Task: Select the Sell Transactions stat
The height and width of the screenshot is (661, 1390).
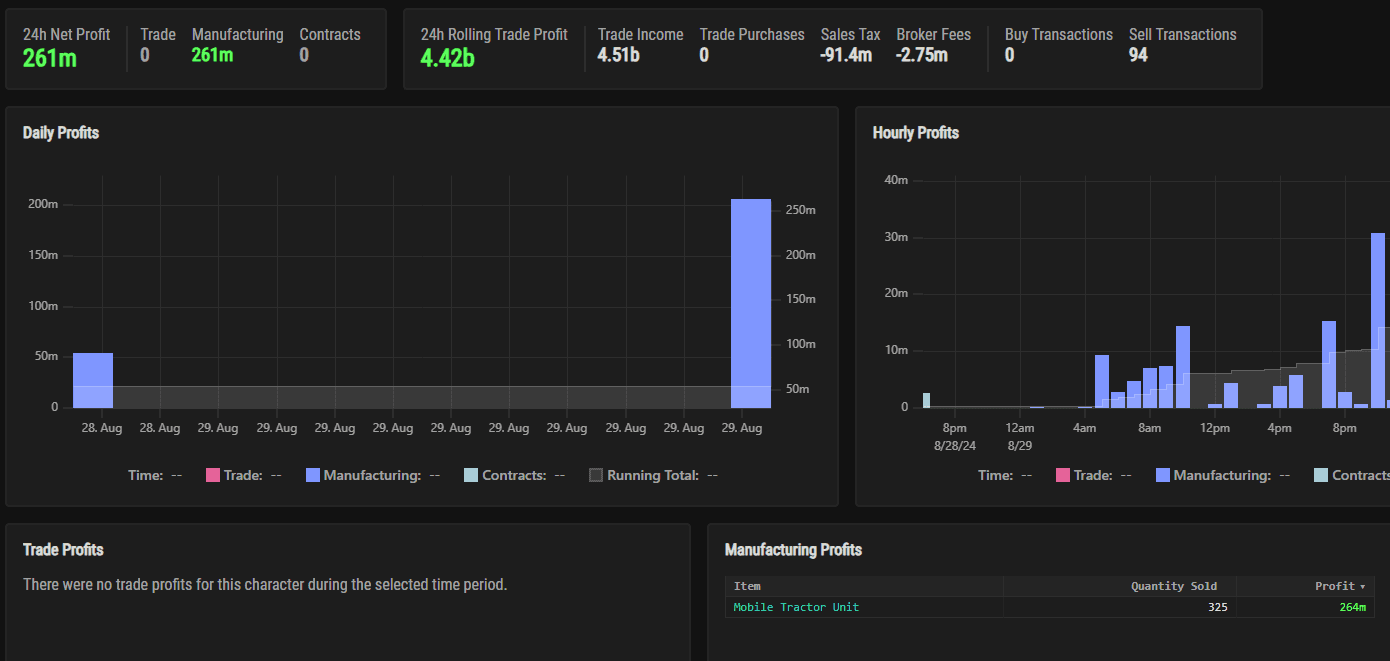Action: (1182, 45)
